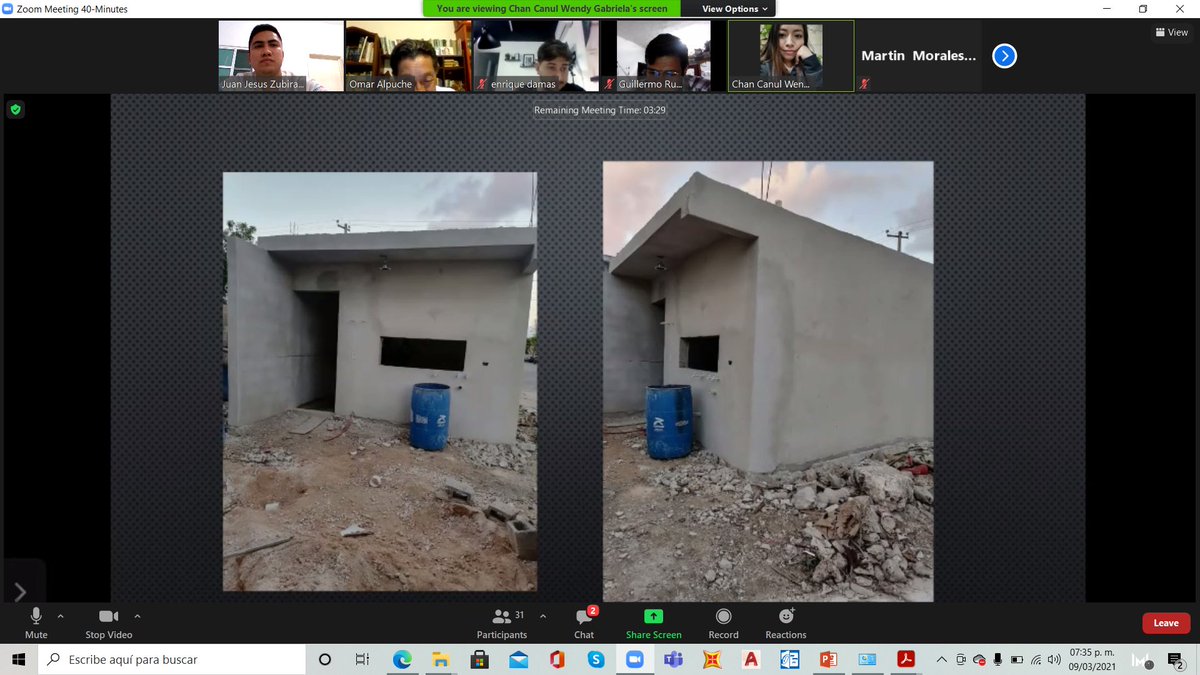Click the red Leave button
The image size is (1200, 675).
click(x=1166, y=622)
